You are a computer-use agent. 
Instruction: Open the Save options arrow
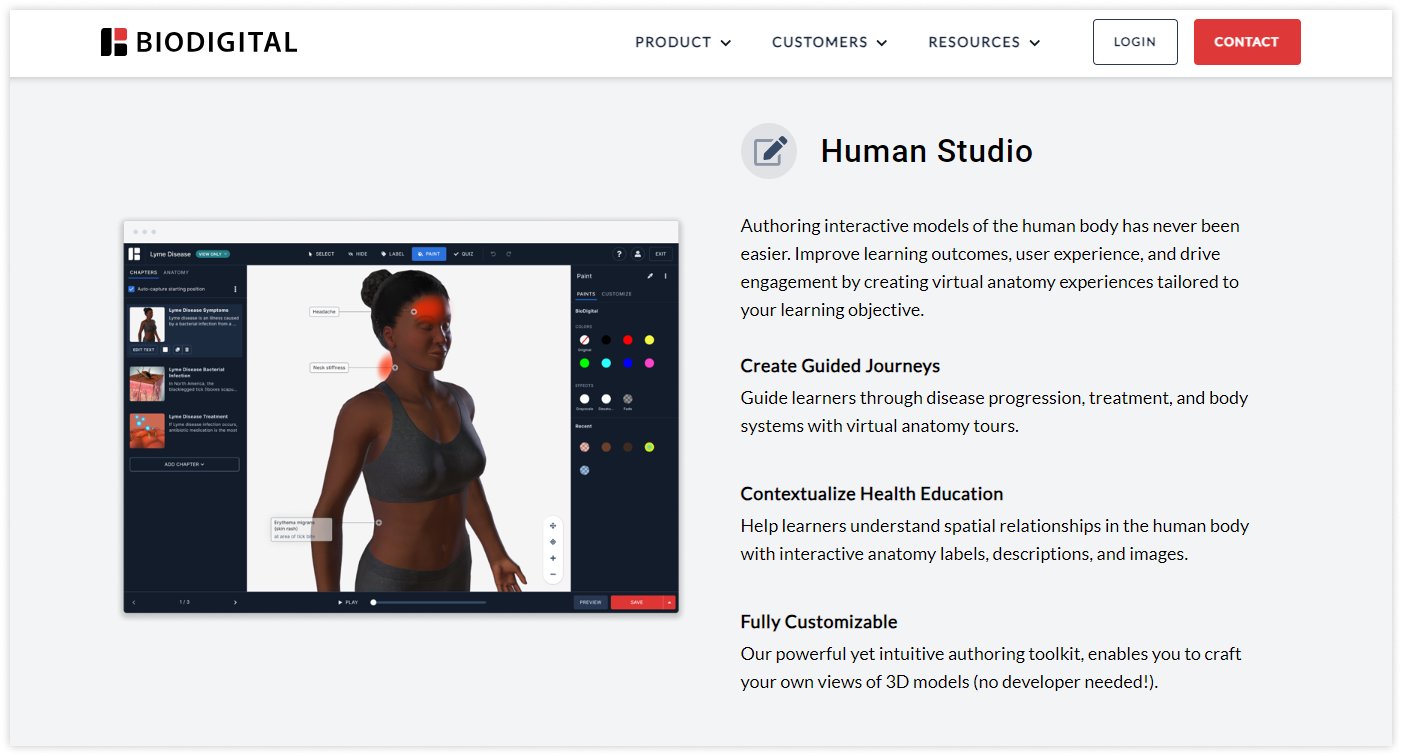pos(669,602)
